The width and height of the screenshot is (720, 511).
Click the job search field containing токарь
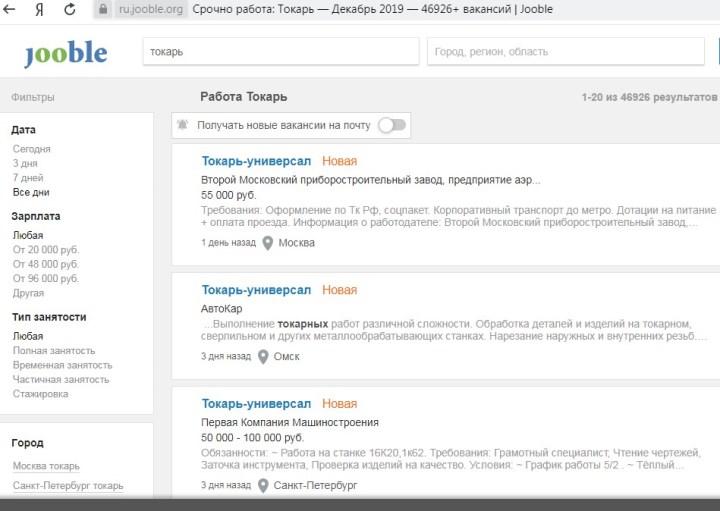pos(280,51)
